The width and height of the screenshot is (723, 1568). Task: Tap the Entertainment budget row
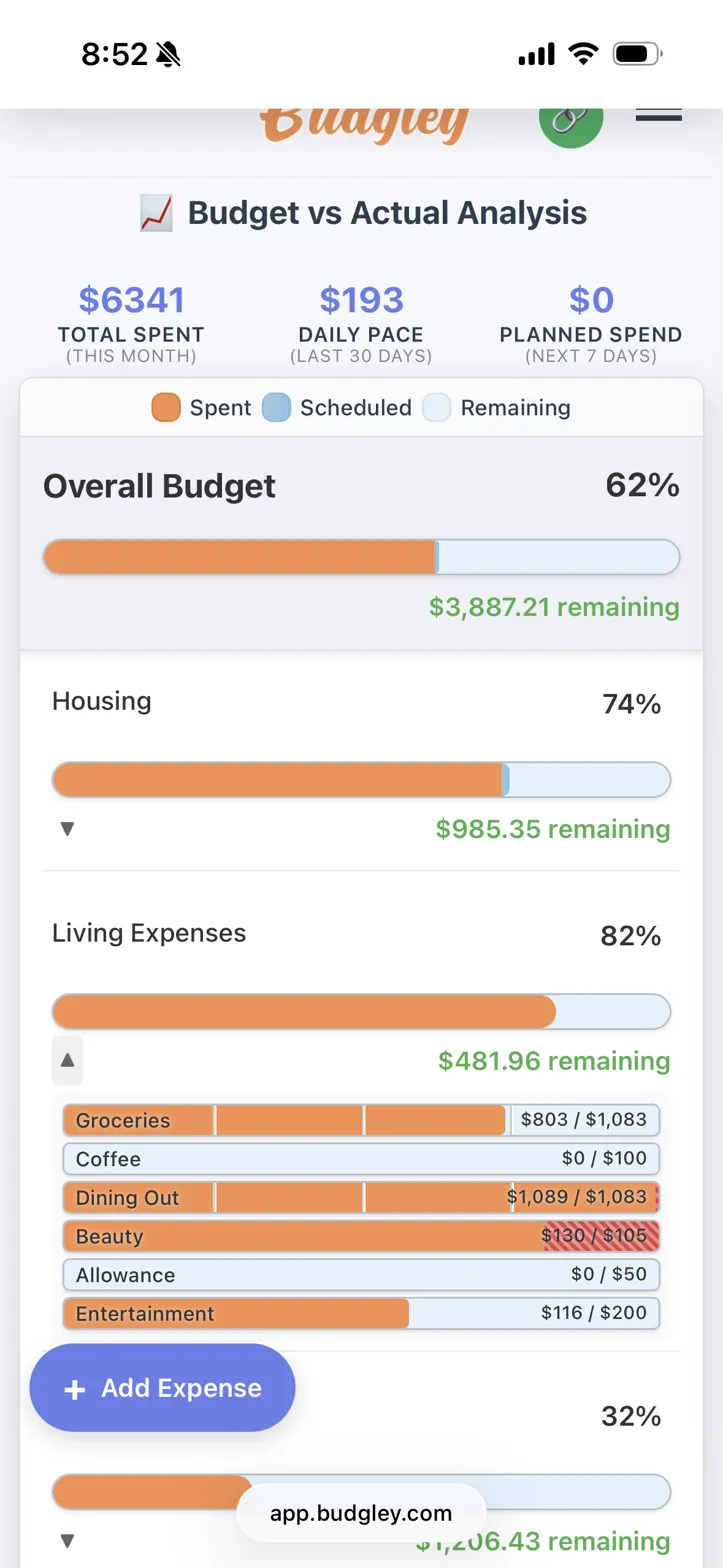[361, 1313]
